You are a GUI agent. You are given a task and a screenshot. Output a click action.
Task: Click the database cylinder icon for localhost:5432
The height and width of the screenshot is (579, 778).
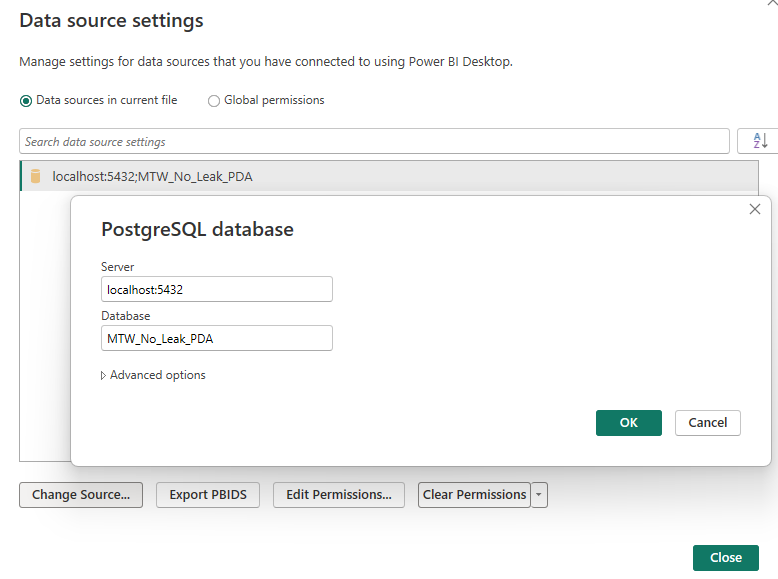coord(35,176)
